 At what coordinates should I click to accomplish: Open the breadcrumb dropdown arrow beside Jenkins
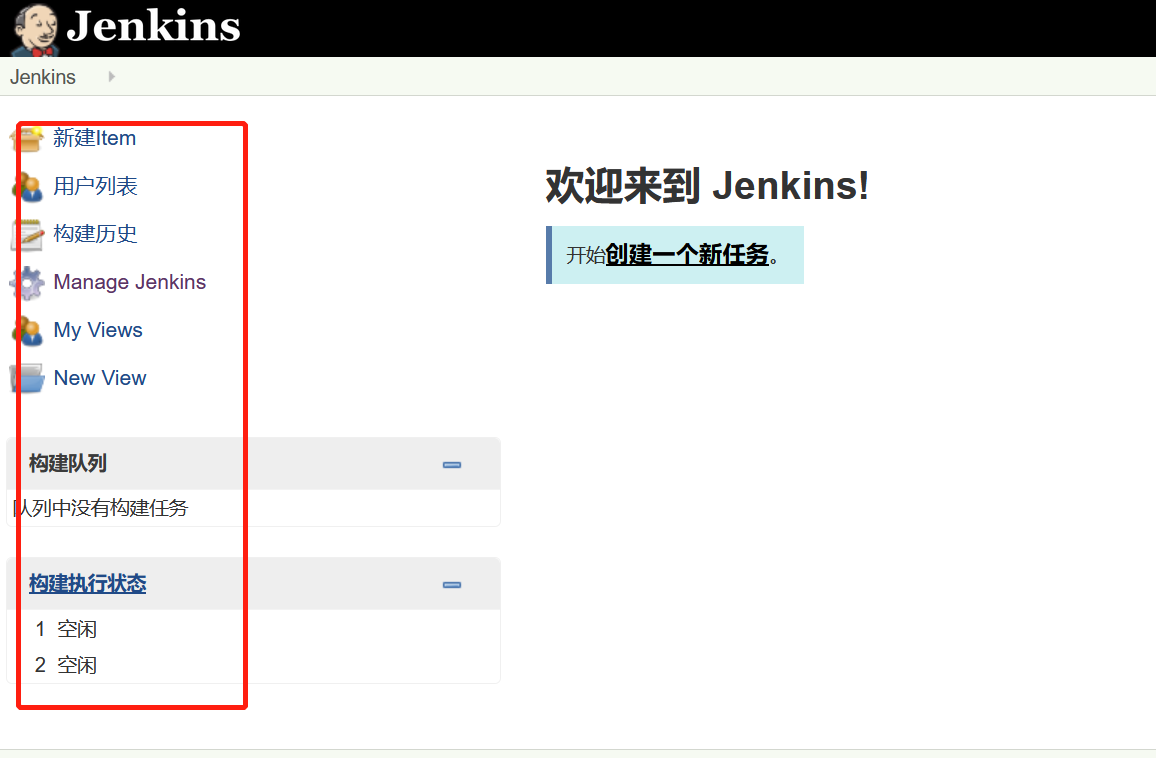pos(111,76)
